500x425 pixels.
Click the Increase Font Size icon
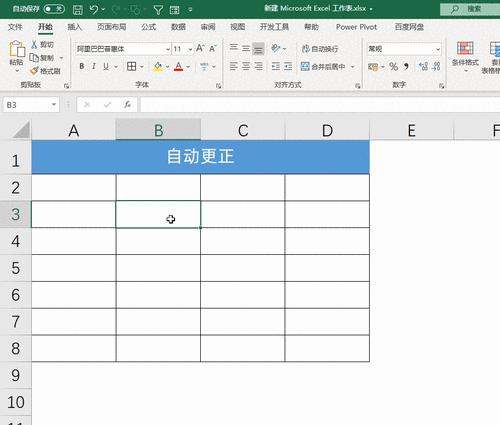200,48
